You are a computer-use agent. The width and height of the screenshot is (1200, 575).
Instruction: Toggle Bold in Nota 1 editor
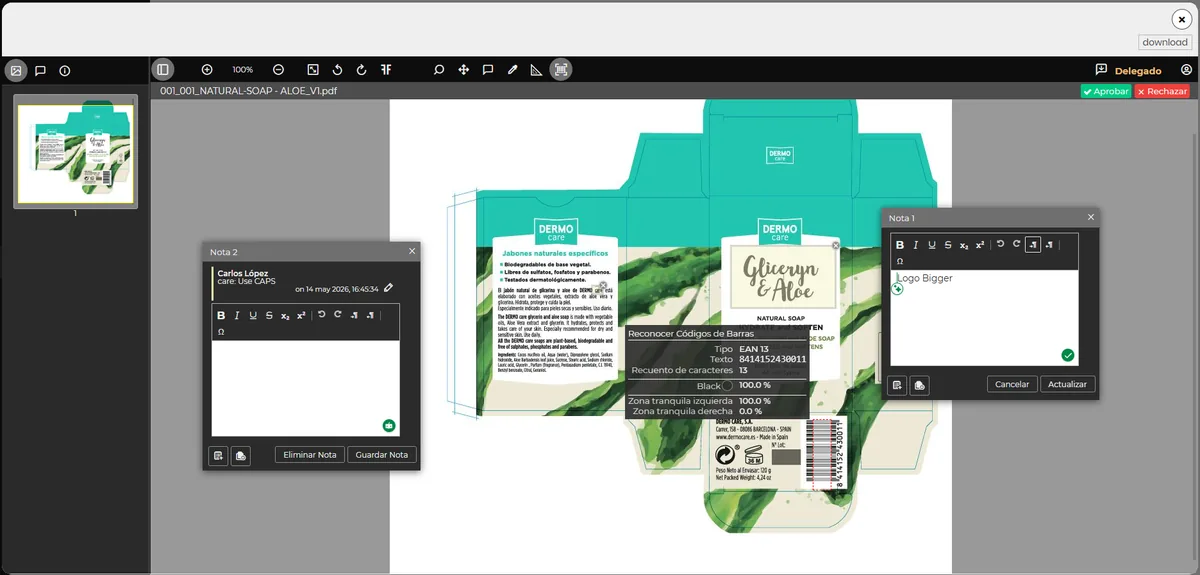pyautogui.click(x=900, y=245)
